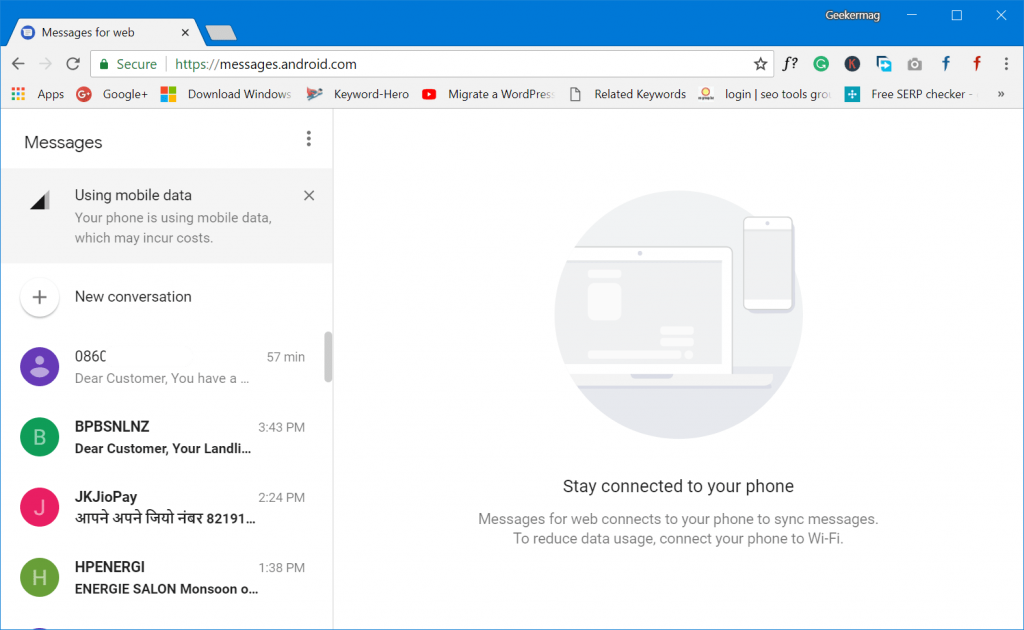Screen dimensions: 1024x630
Task: Click the green B avatar for BPBSNLNZ
Action: [40, 437]
